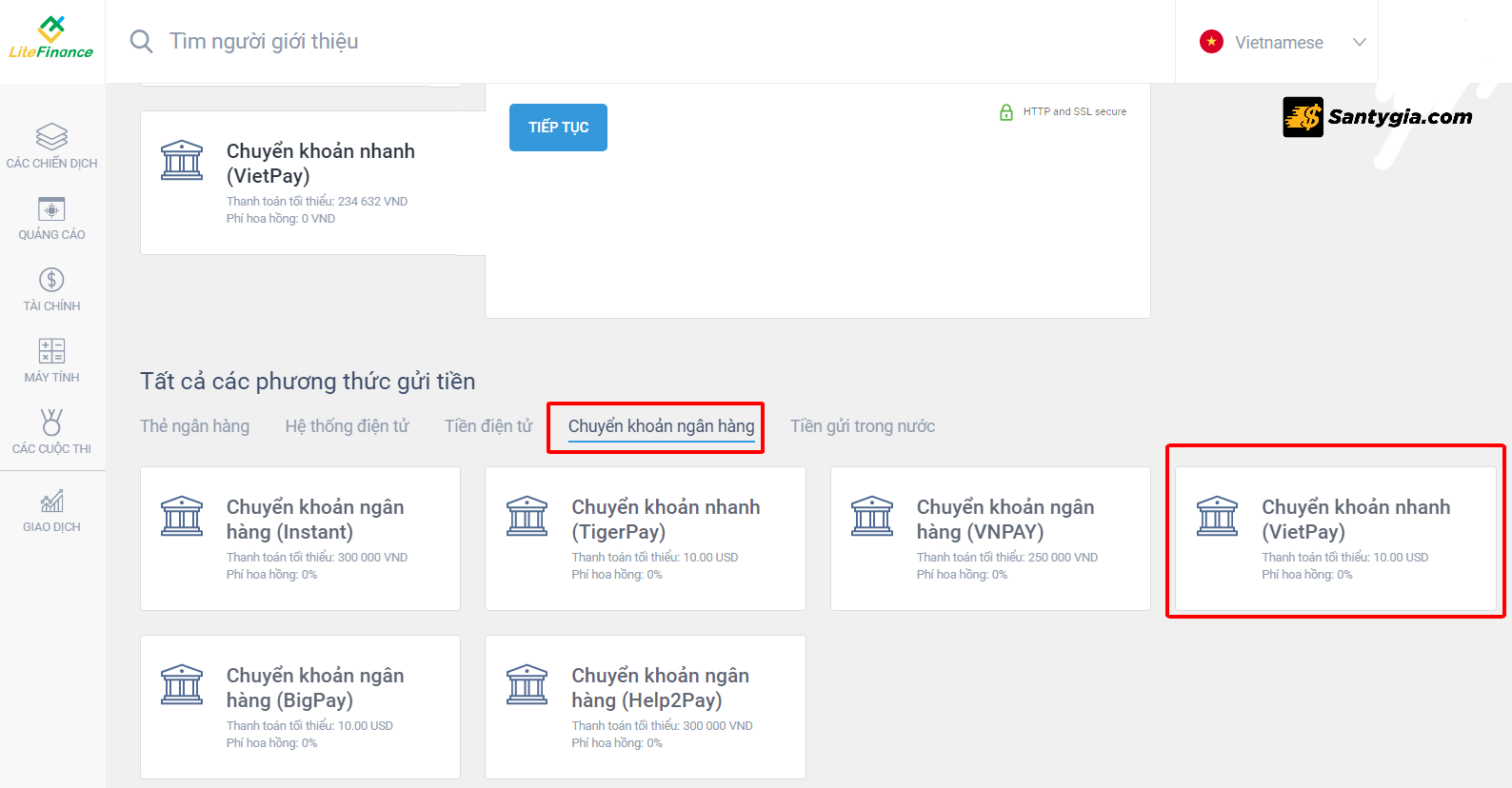This screenshot has height=788, width=1512.
Task: Click the Tiếp tục button
Action: click(558, 128)
